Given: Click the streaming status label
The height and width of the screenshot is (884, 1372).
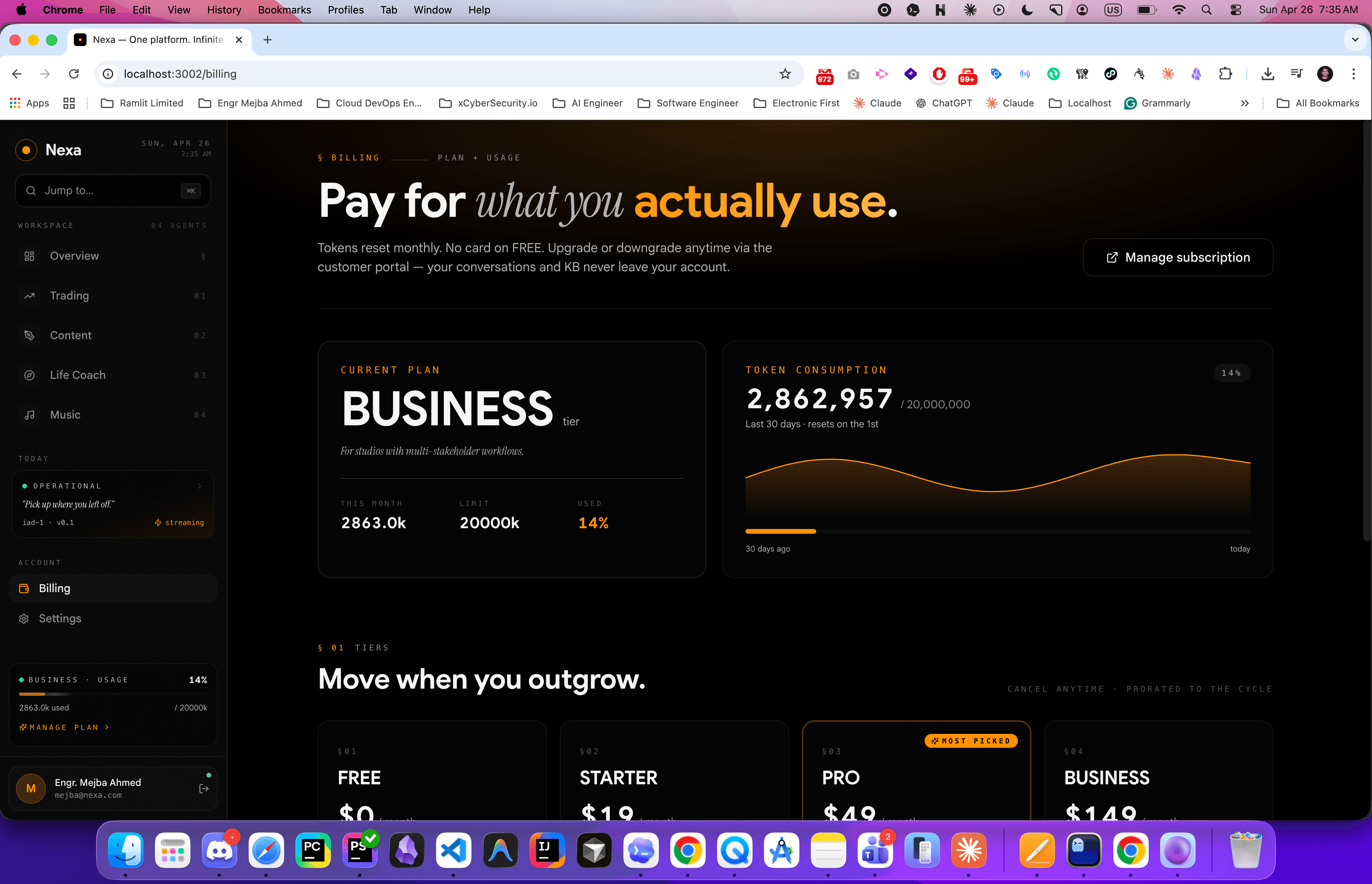Looking at the screenshot, I should coord(179,522).
